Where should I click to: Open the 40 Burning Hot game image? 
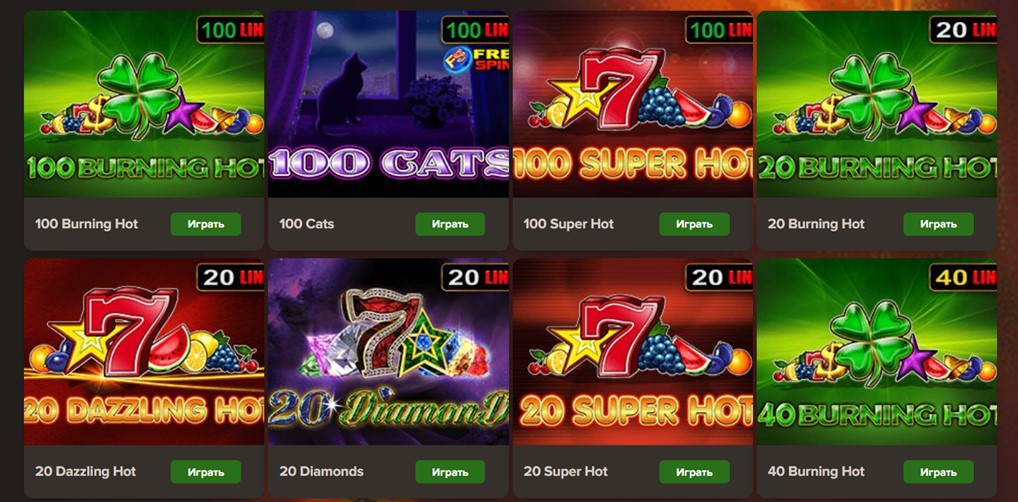point(876,351)
